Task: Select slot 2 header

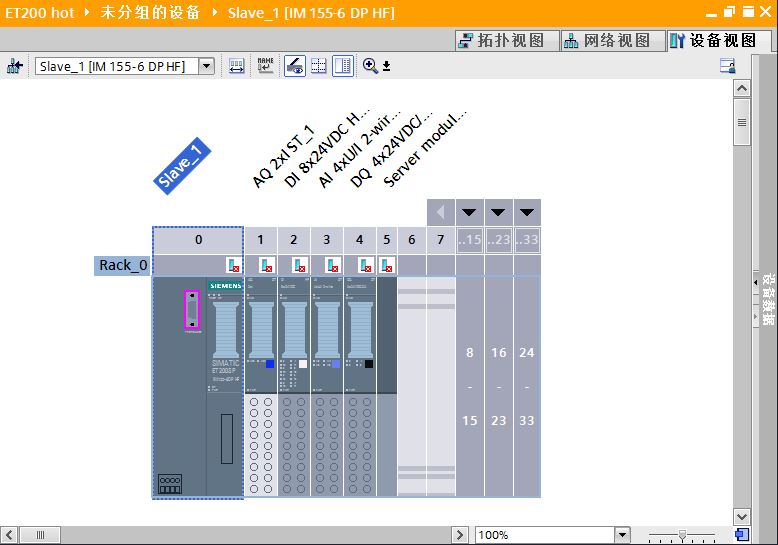Action: click(x=294, y=240)
